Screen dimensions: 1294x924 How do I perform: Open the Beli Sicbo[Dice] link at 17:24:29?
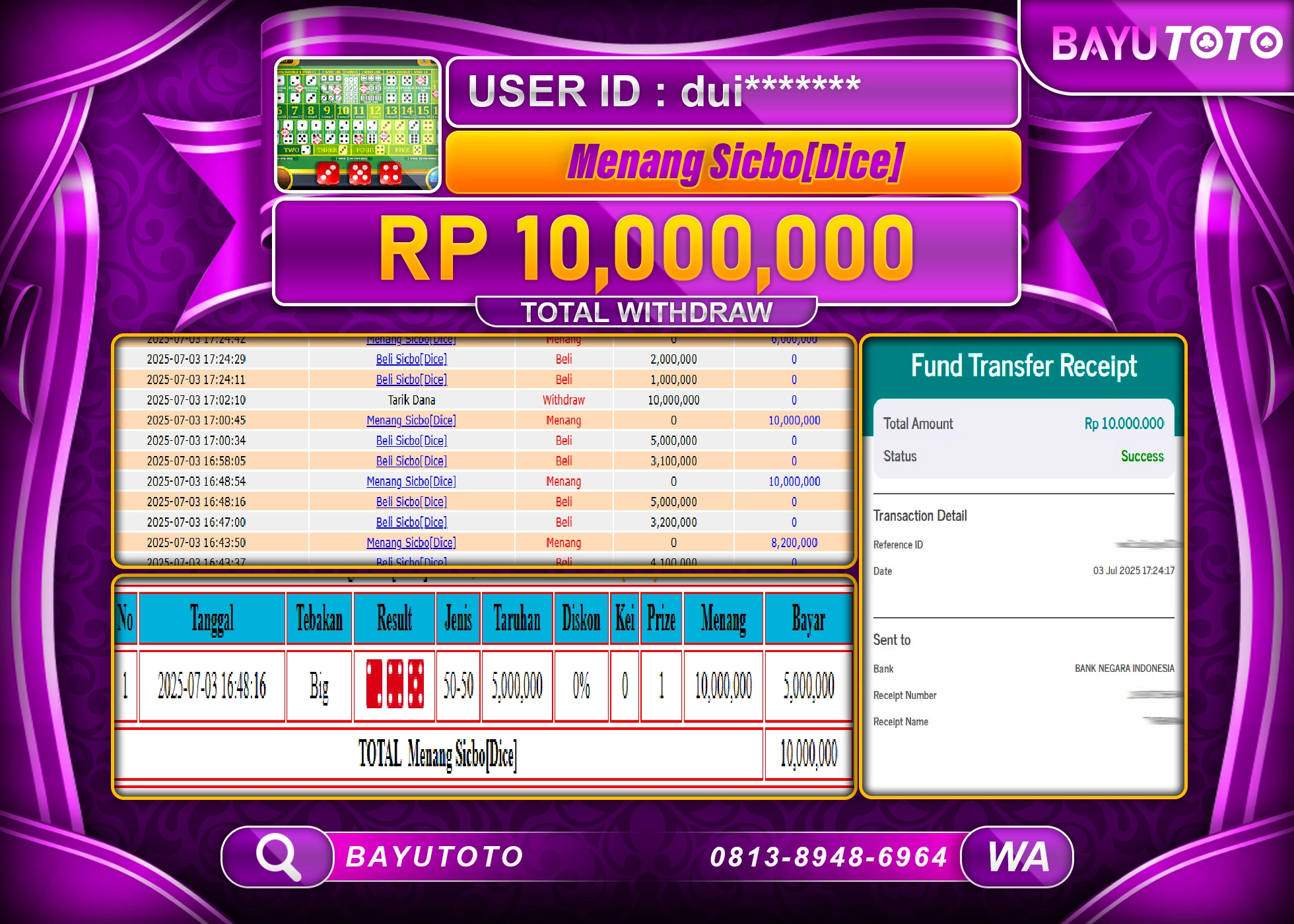pos(411,359)
